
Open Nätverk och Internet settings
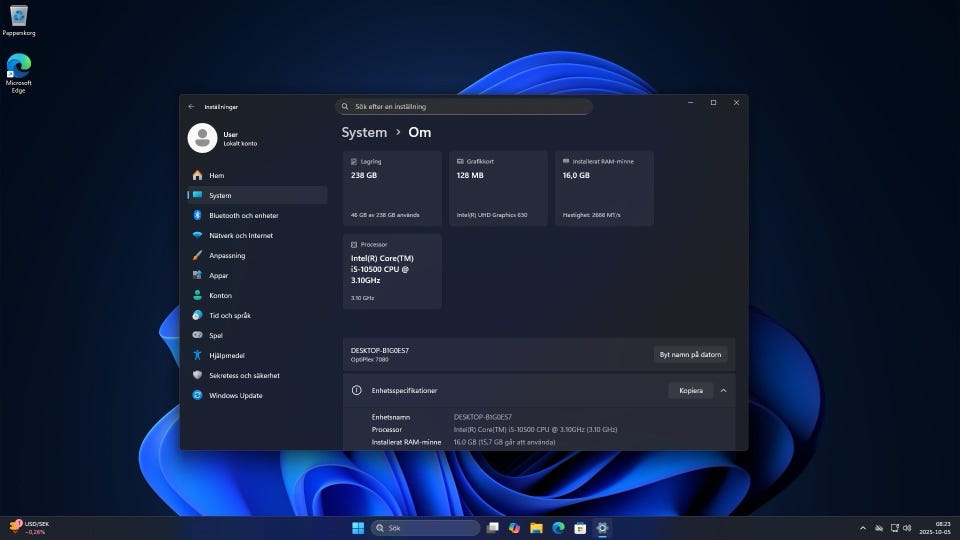coord(240,235)
